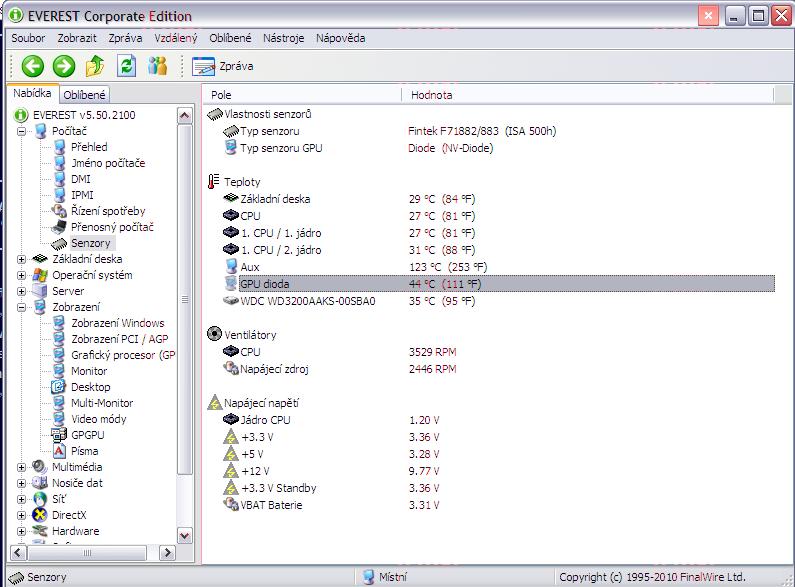
Task: Click the green Forward arrow toolbar icon
Action: [64, 66]
